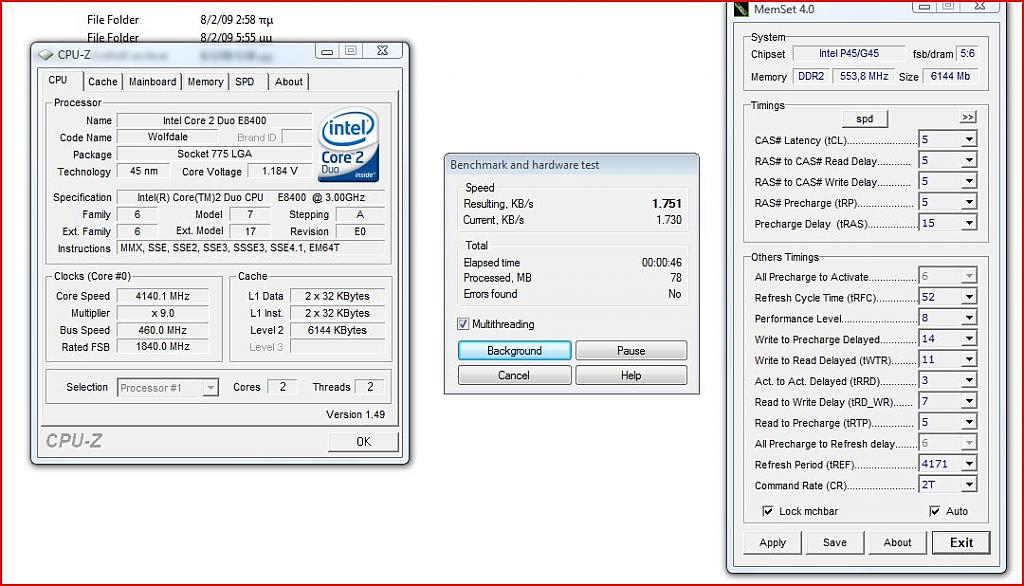Click the Save button in MemSet

point(835,543)
